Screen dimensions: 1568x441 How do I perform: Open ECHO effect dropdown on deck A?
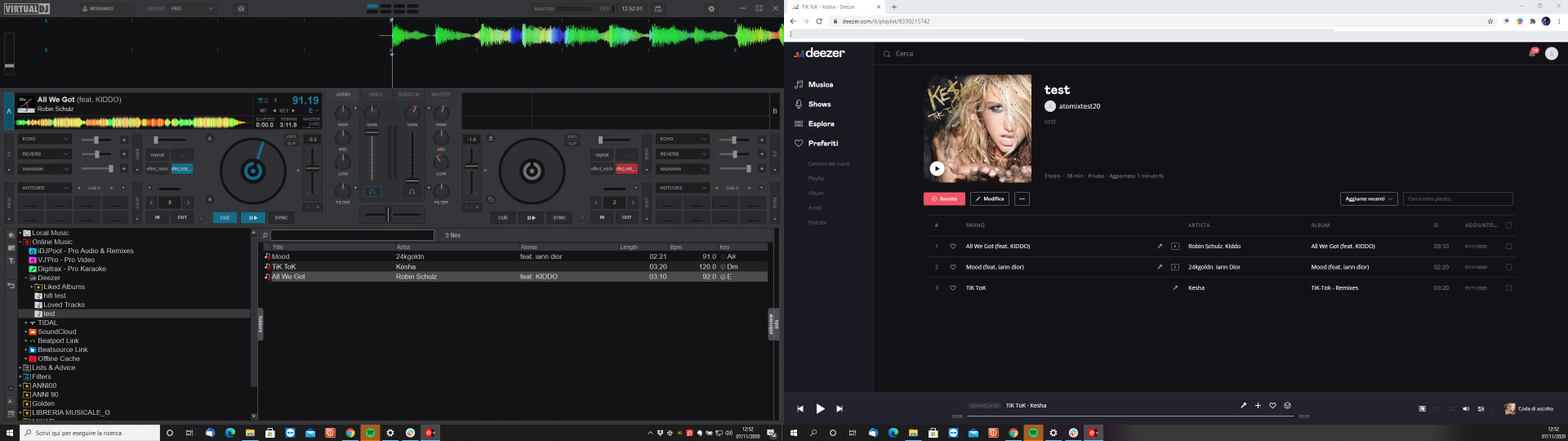click(x=45, y=139)
